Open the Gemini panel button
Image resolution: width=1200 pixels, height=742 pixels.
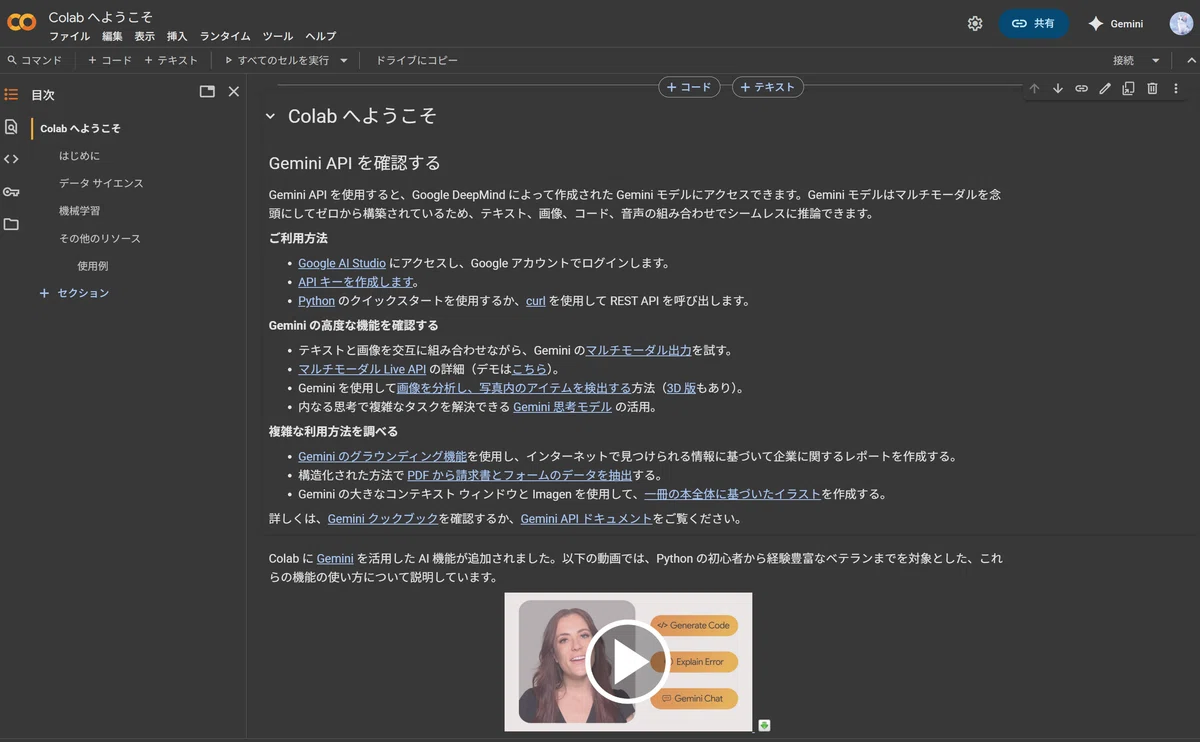click(1116, 23)
